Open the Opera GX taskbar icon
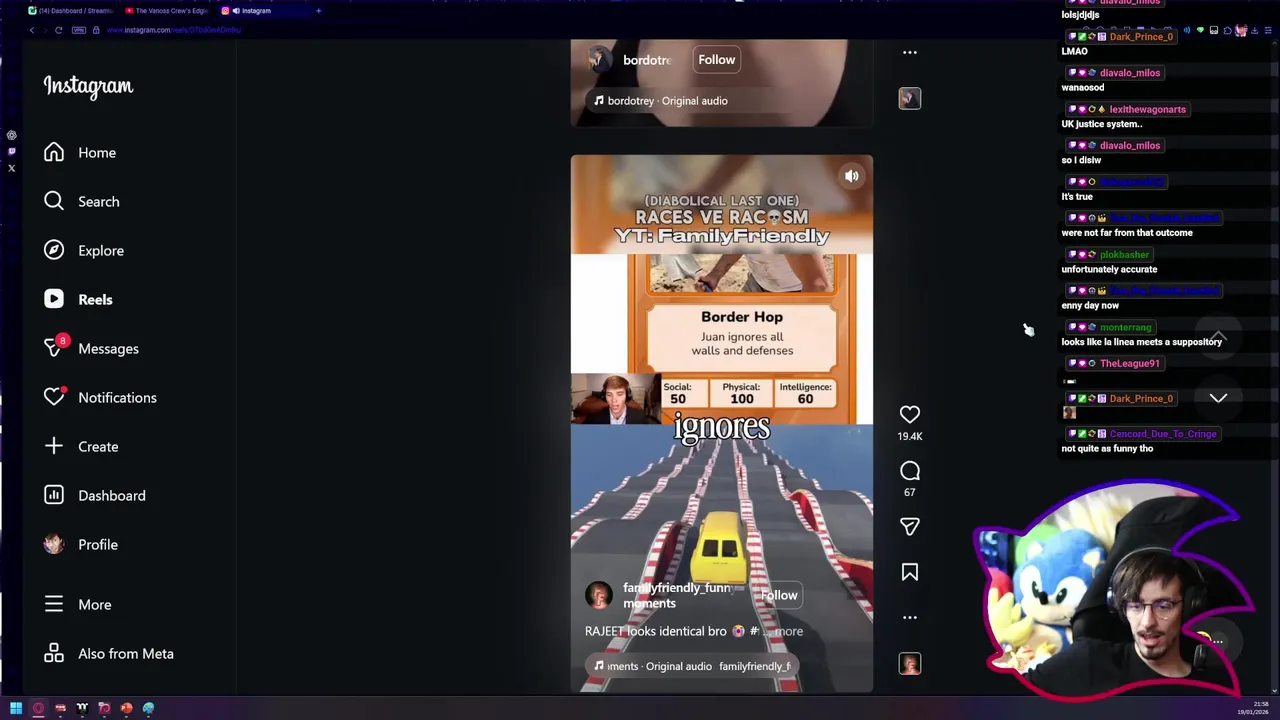1280x720 pixels. click(38, 708)
